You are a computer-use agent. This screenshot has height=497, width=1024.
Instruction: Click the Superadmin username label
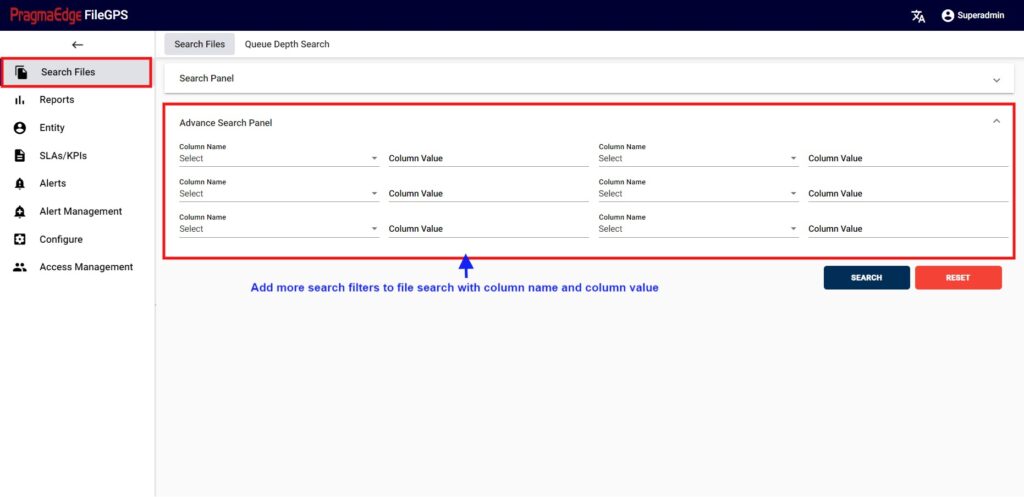pyautogui.click(x=981, y=16)
